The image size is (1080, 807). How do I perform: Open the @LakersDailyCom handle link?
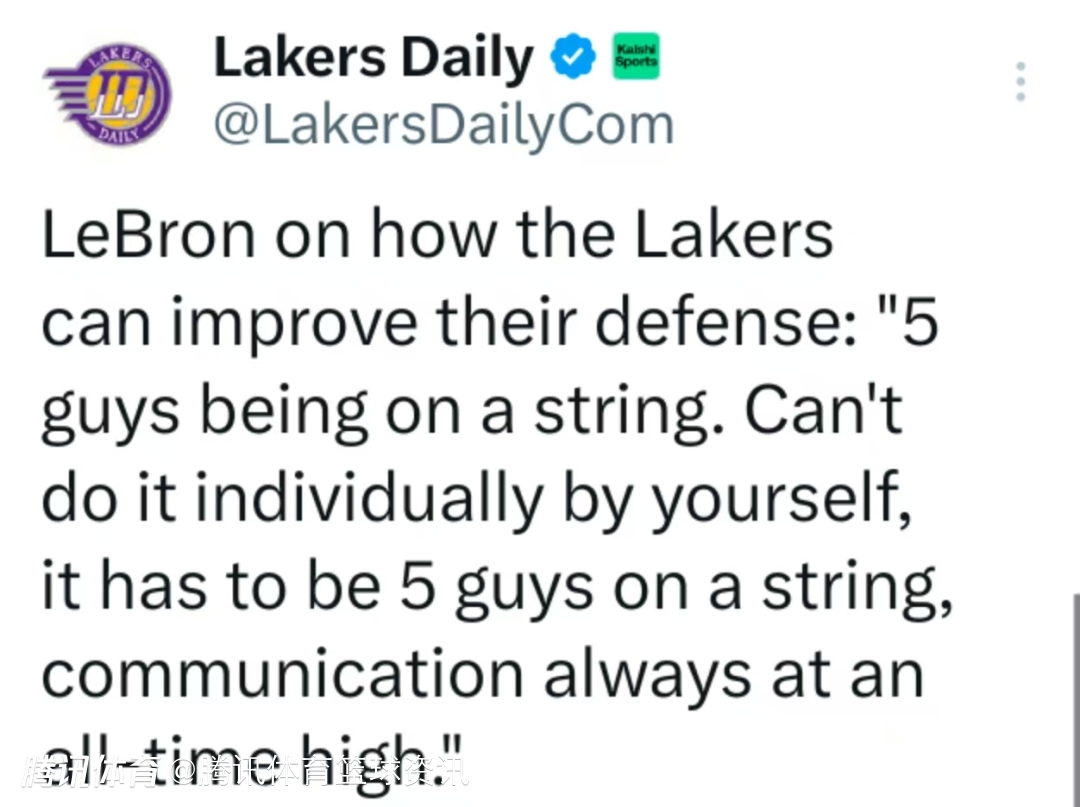444,126
